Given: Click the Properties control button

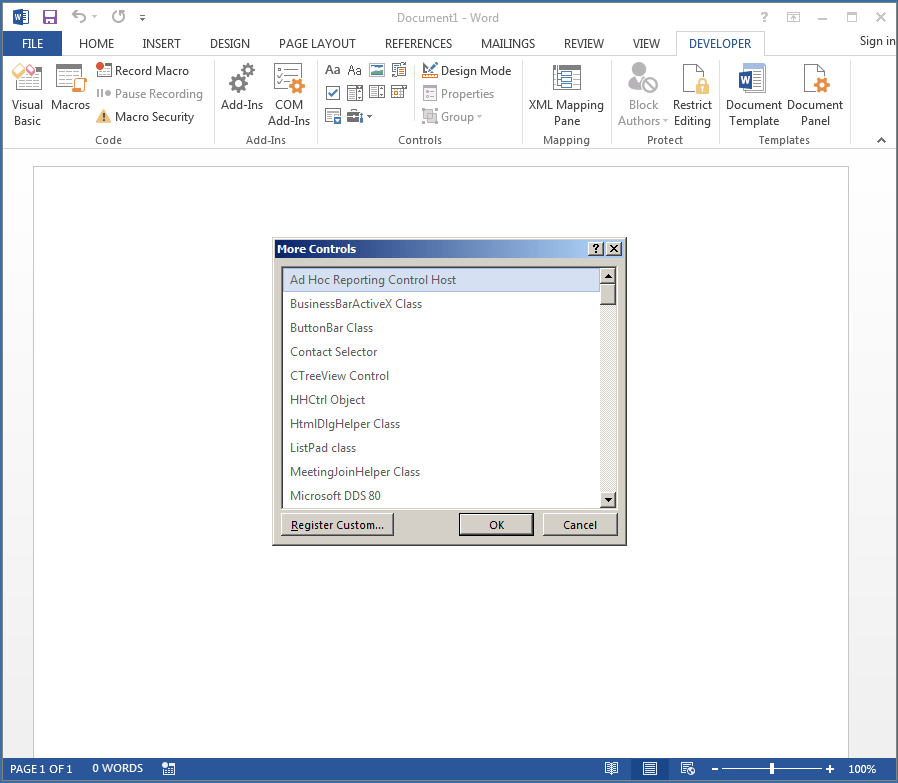Looking at the screenshot, I should pyautogui.click(x=458, y=93).
